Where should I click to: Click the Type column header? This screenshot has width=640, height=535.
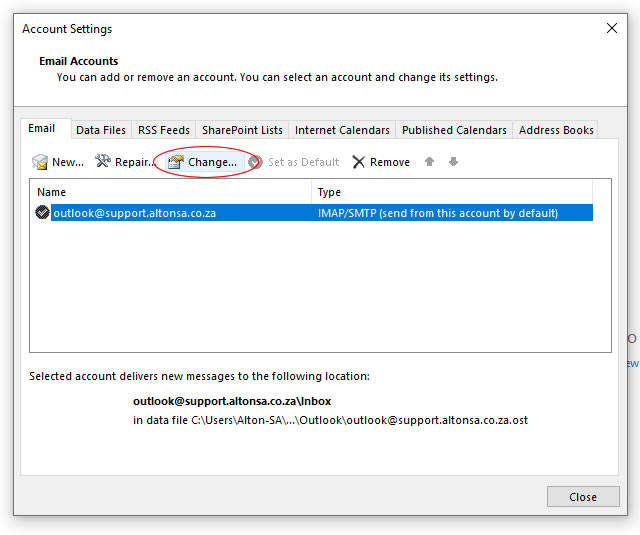click(x=452, y=192)
